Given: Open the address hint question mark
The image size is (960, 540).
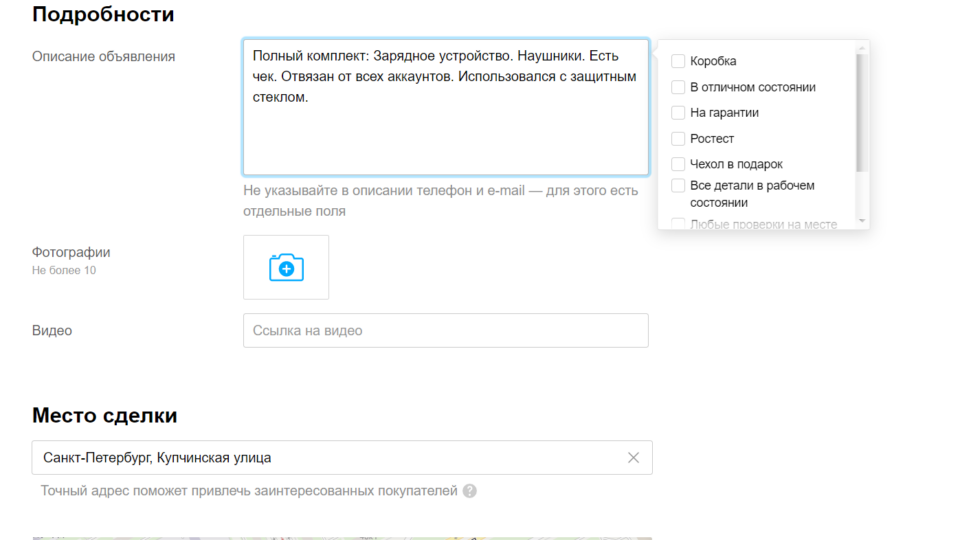Looking at the screenshot, I should [x=470, y=491].
